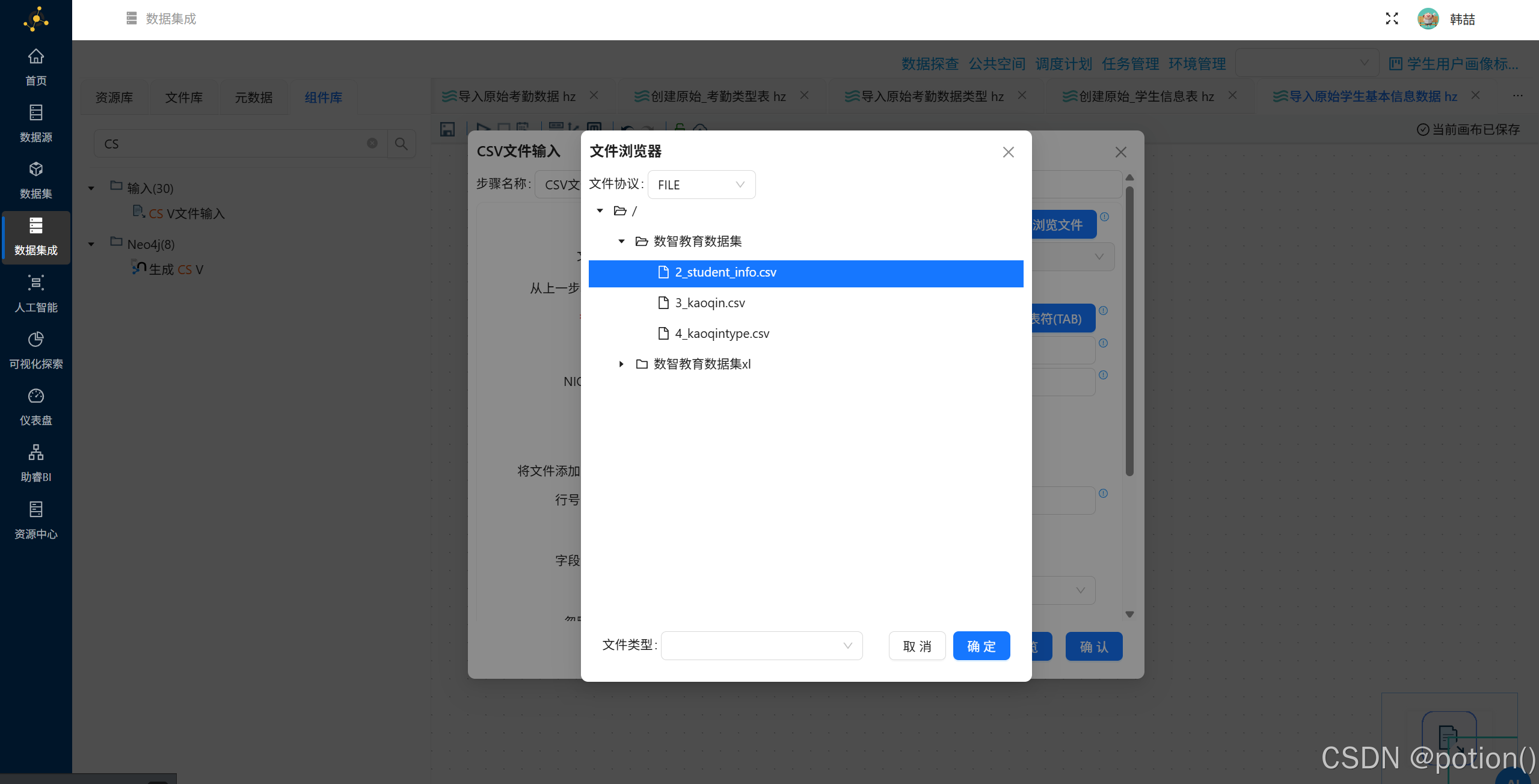Select file 2_student_info.csv

[806, 272]
